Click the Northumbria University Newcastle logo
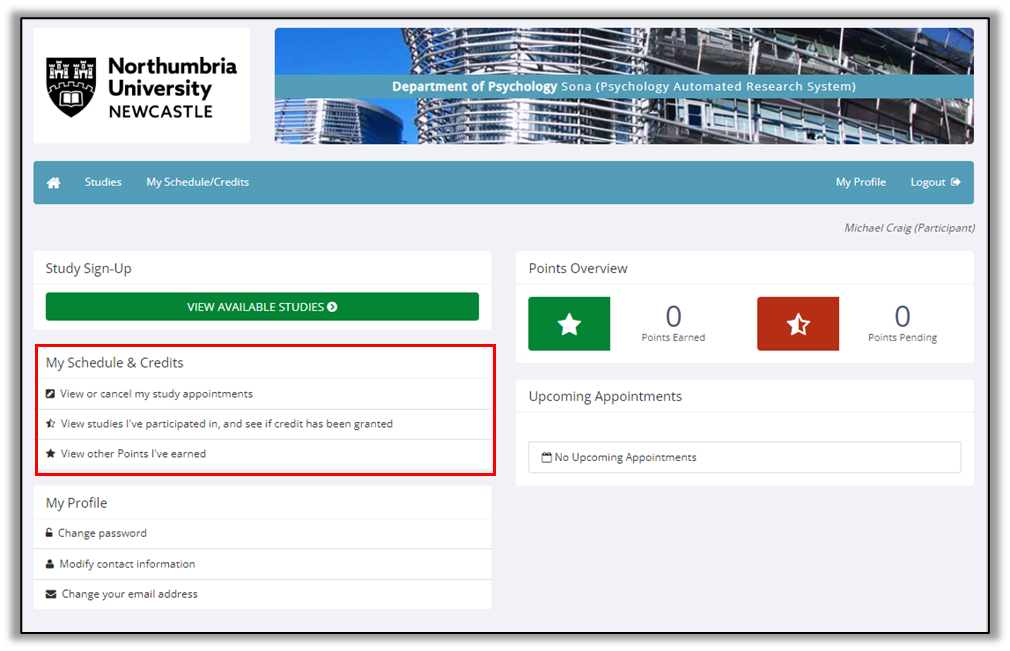Screen dimensions: 1010x651 142,86
